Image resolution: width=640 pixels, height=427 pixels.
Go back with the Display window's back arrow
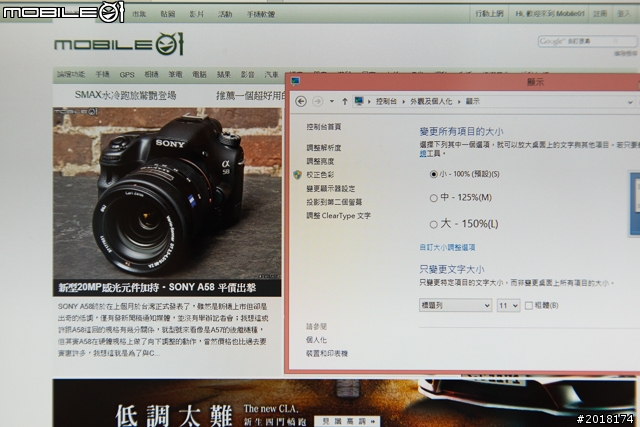point(301,101)
